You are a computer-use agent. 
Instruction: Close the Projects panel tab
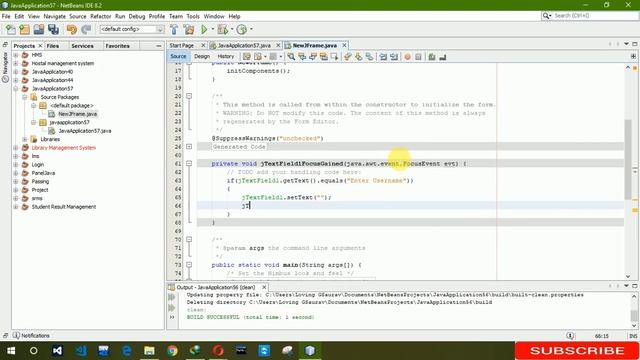40,46
